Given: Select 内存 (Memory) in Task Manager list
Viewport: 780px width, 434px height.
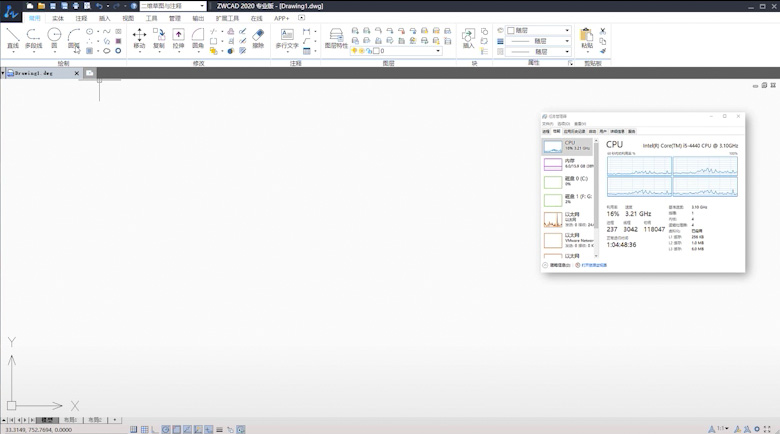Looking at the screenshot, I should point(568,163).
